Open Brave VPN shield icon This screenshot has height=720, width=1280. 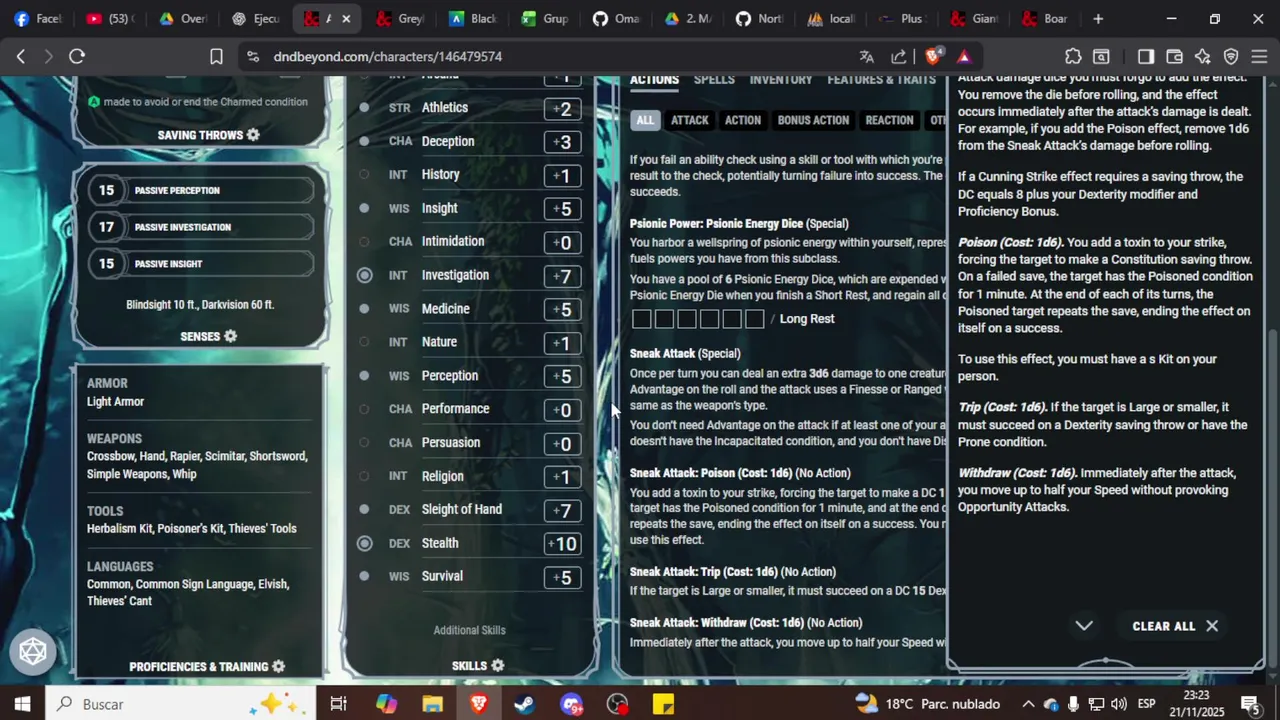tap(1231, 57)
